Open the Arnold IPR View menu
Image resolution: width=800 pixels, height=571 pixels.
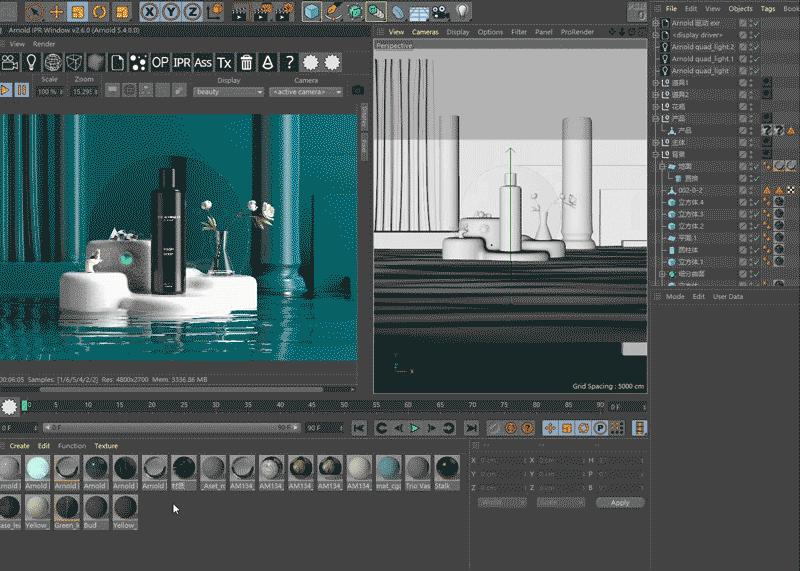click(x=17, y=44)
